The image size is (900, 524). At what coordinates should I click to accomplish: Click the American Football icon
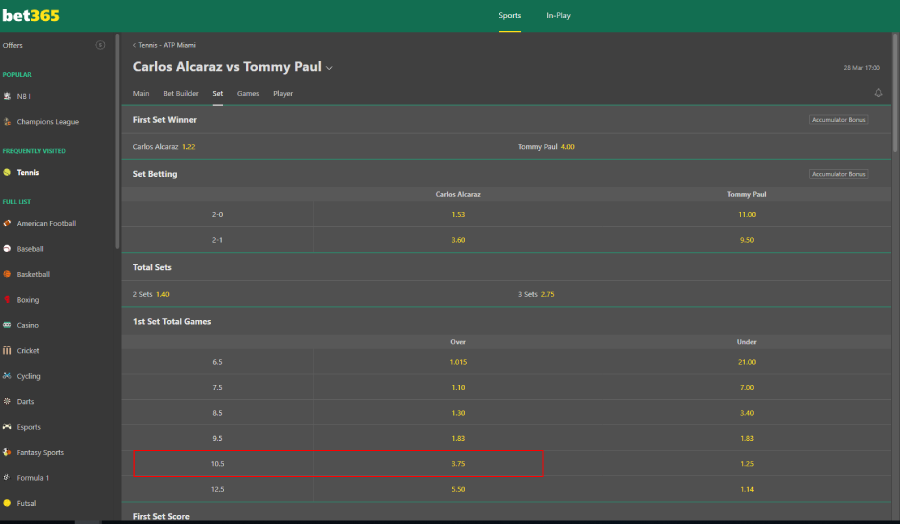pos(7,223)
